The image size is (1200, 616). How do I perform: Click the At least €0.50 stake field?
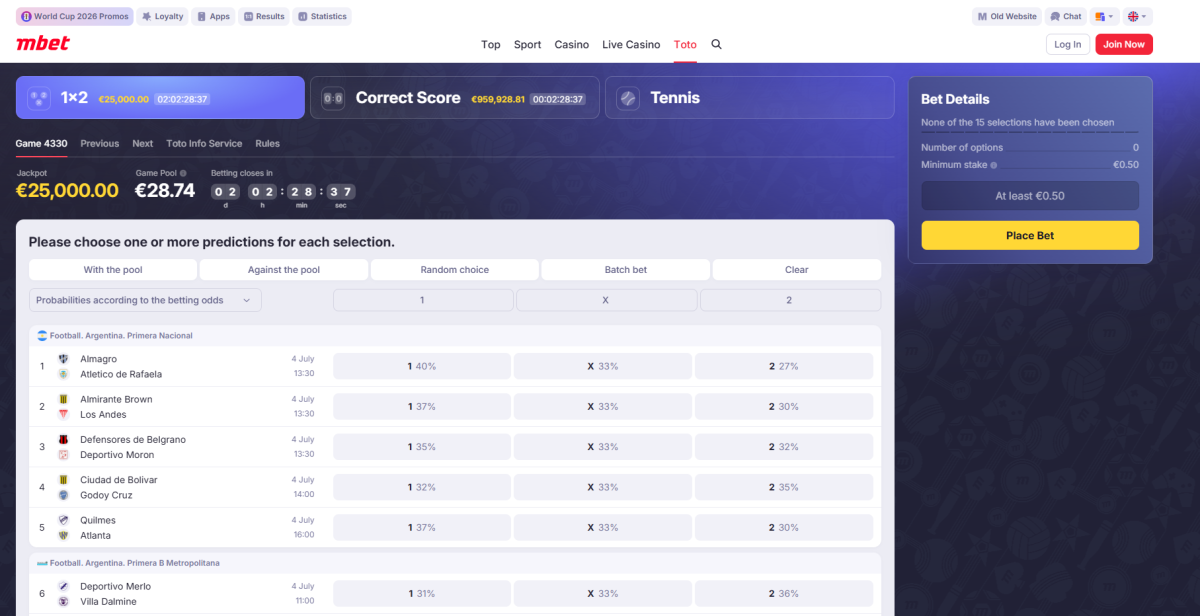pos(1030,196)
